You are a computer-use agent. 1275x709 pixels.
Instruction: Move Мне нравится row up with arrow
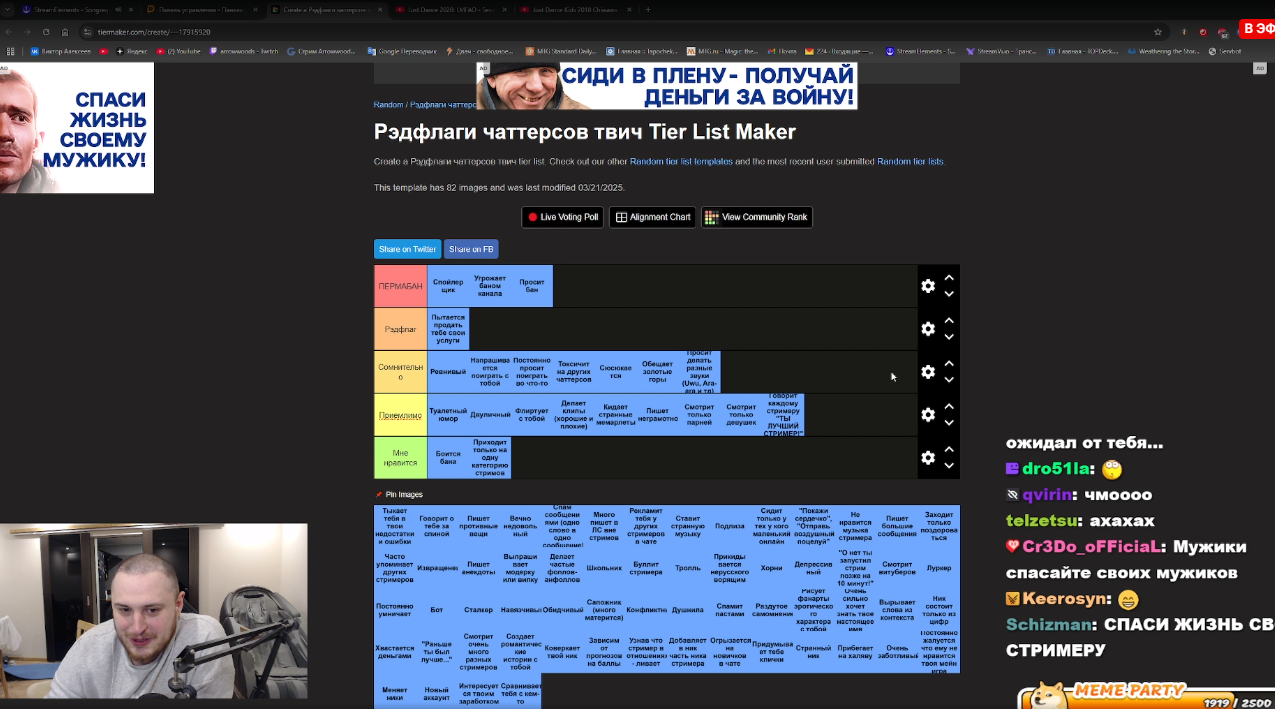click(949, 449)
